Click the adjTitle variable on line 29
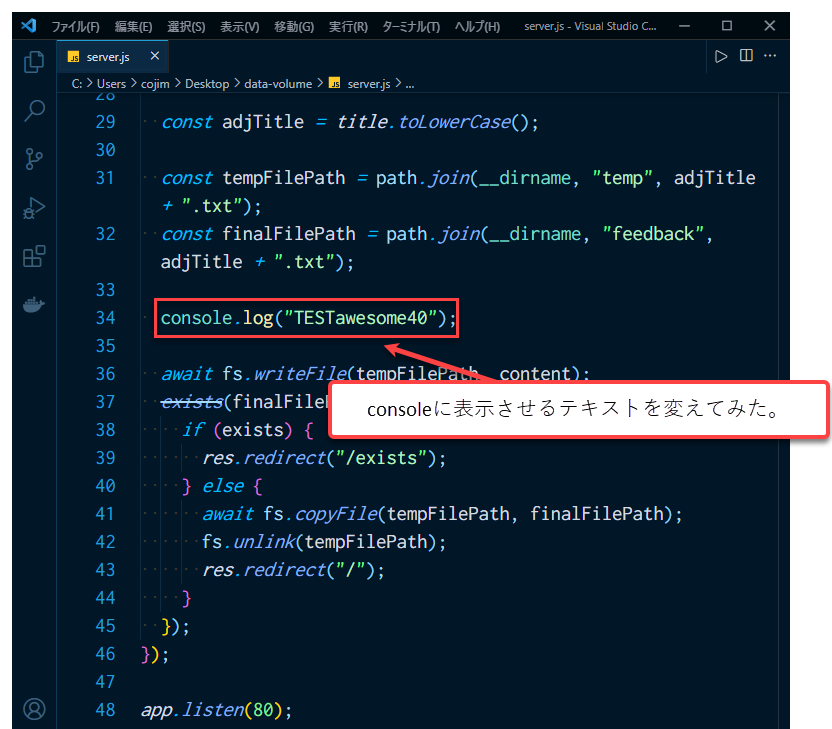The image size is (832, 729). [x=263, y=122]
